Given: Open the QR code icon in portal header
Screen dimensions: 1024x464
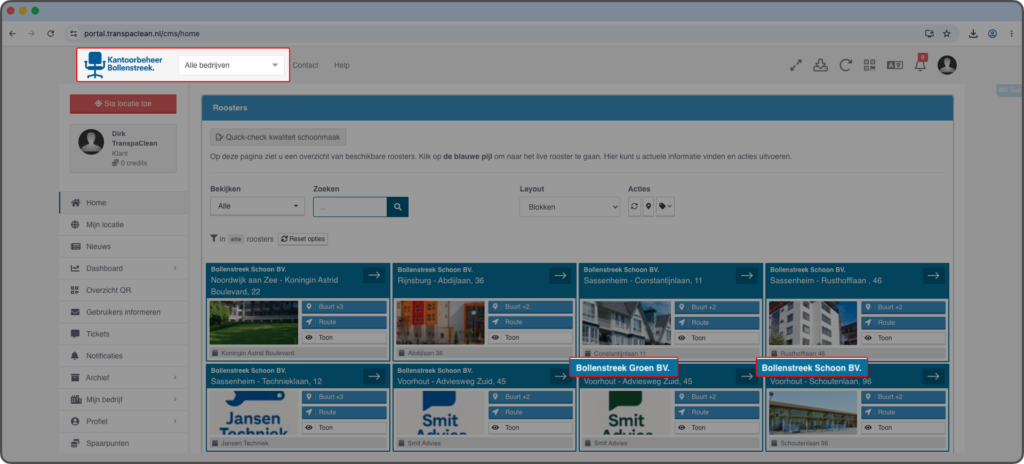Looking at the screenshot, I should pyautogui.click(x=869, y=65).
